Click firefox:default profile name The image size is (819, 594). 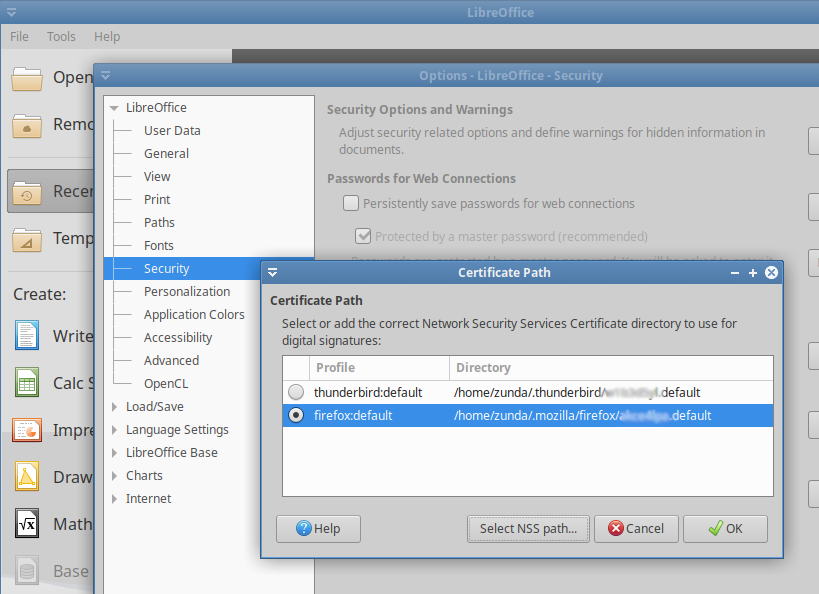pyautogui.click(x=353, y=415)
